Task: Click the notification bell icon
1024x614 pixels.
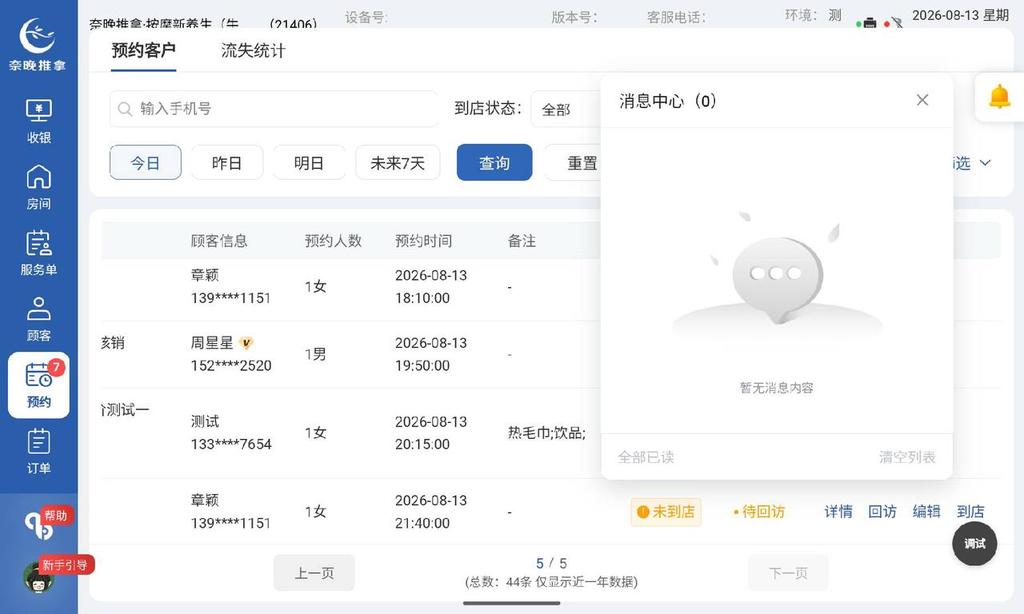Action: click(x=999, y=97)
